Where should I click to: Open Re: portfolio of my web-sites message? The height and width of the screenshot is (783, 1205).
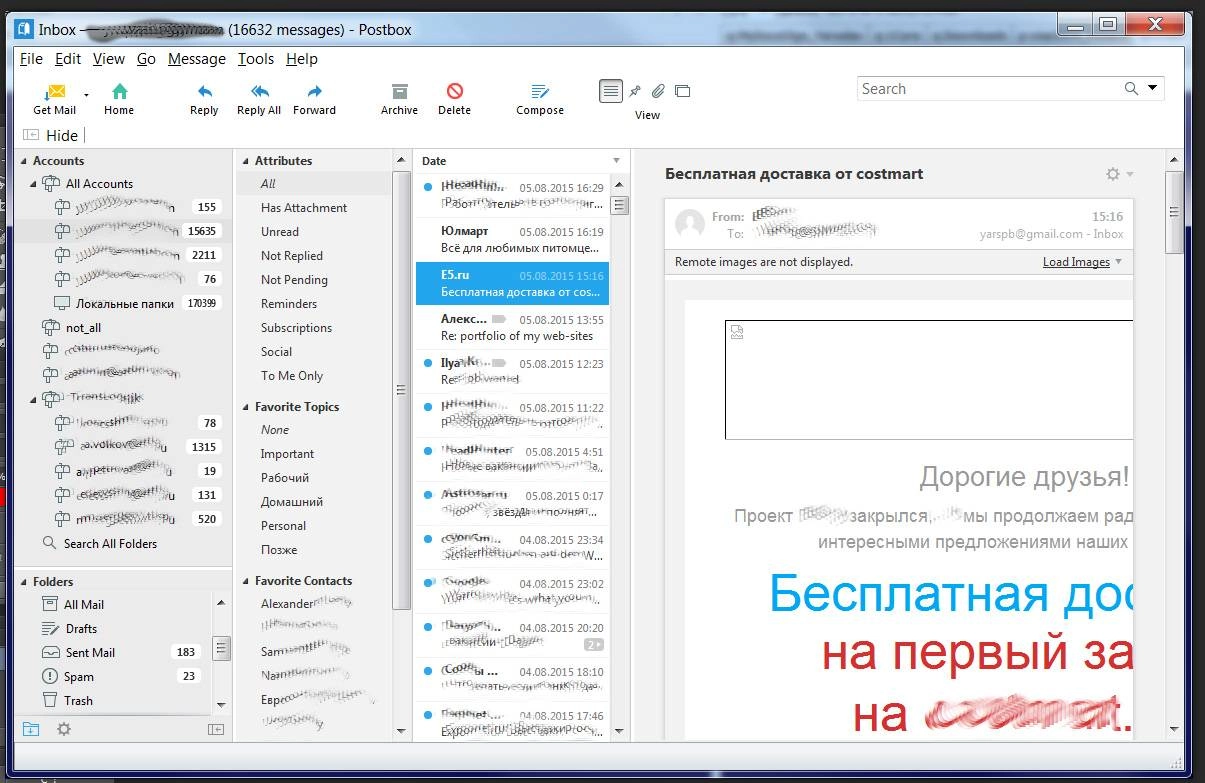click(512, 328)
